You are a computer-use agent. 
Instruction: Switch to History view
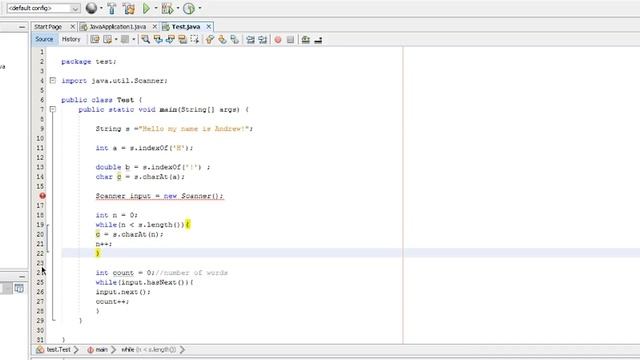71,39
